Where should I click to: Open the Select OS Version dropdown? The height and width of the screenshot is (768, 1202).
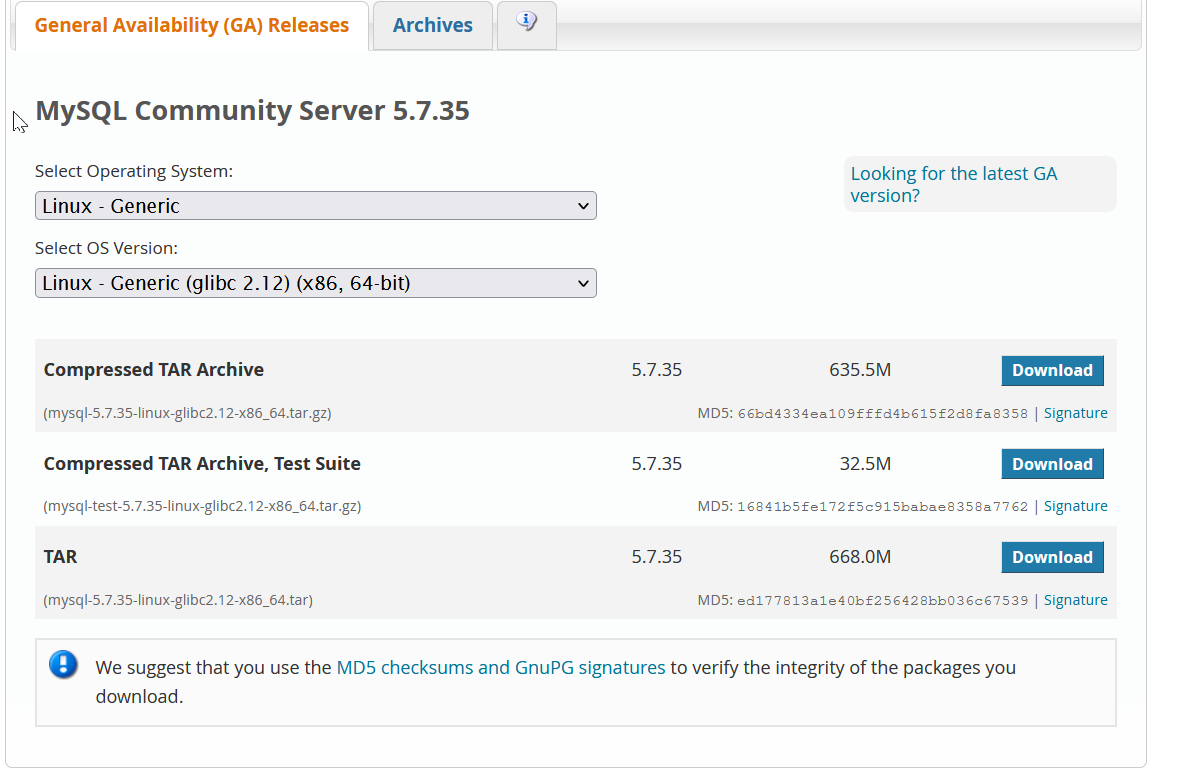click(x=316, y=283)
